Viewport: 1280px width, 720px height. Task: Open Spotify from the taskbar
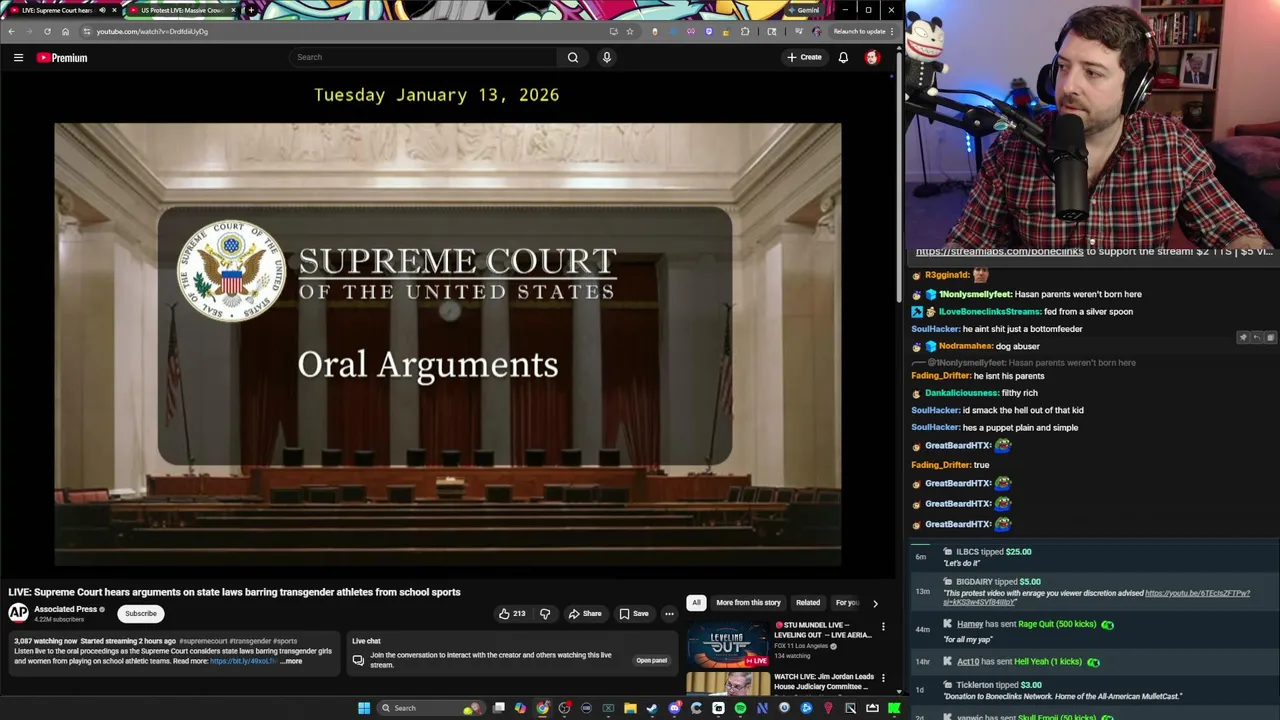point(740,708)
